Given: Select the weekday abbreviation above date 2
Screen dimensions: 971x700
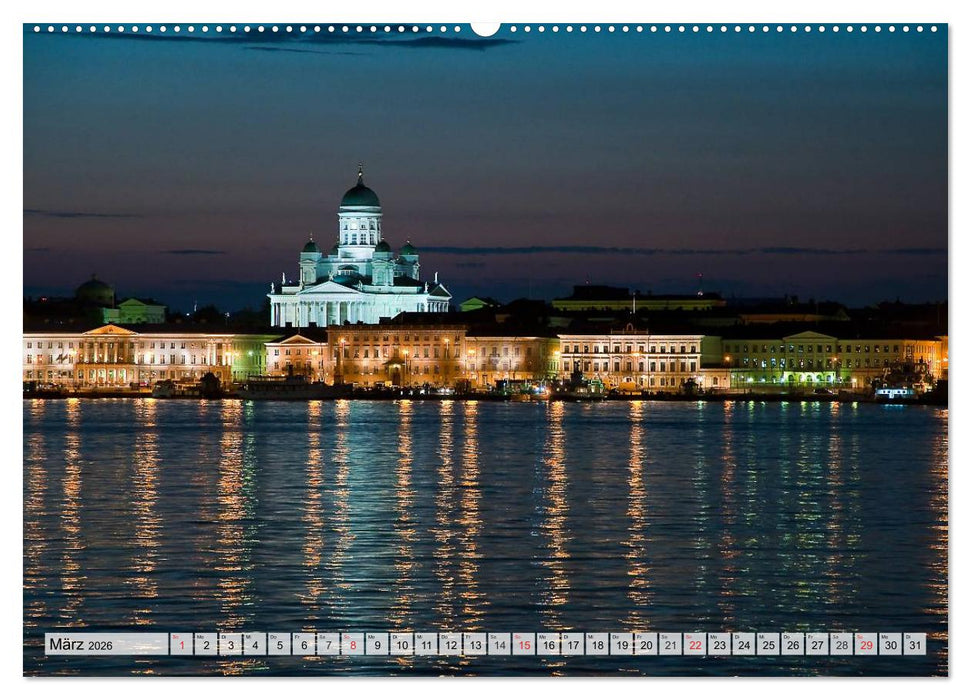Looking at the screenshot, I should click(x=200, y=636).
